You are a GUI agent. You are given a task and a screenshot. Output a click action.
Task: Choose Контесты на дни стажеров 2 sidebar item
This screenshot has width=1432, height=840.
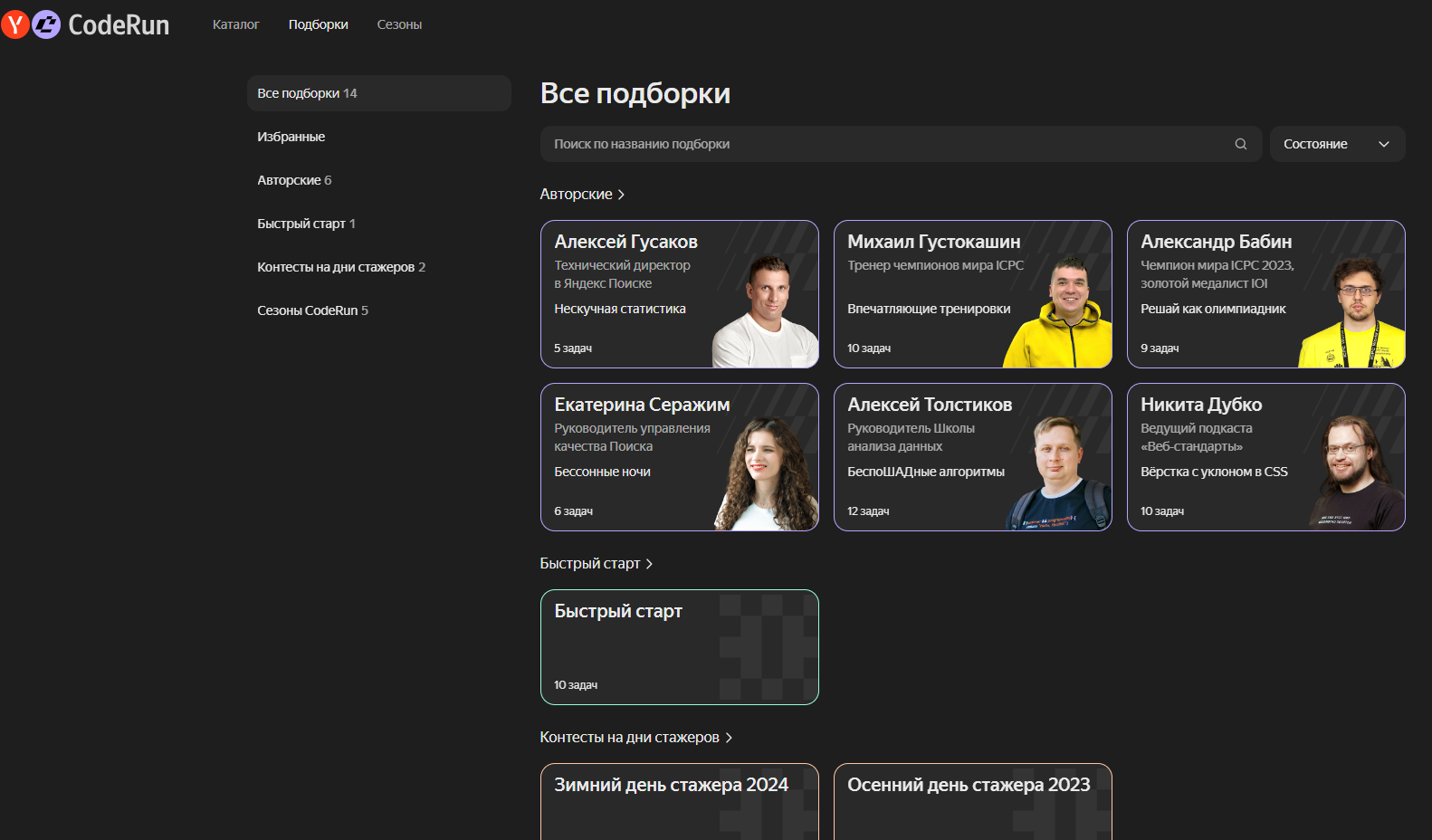[379, 267]
